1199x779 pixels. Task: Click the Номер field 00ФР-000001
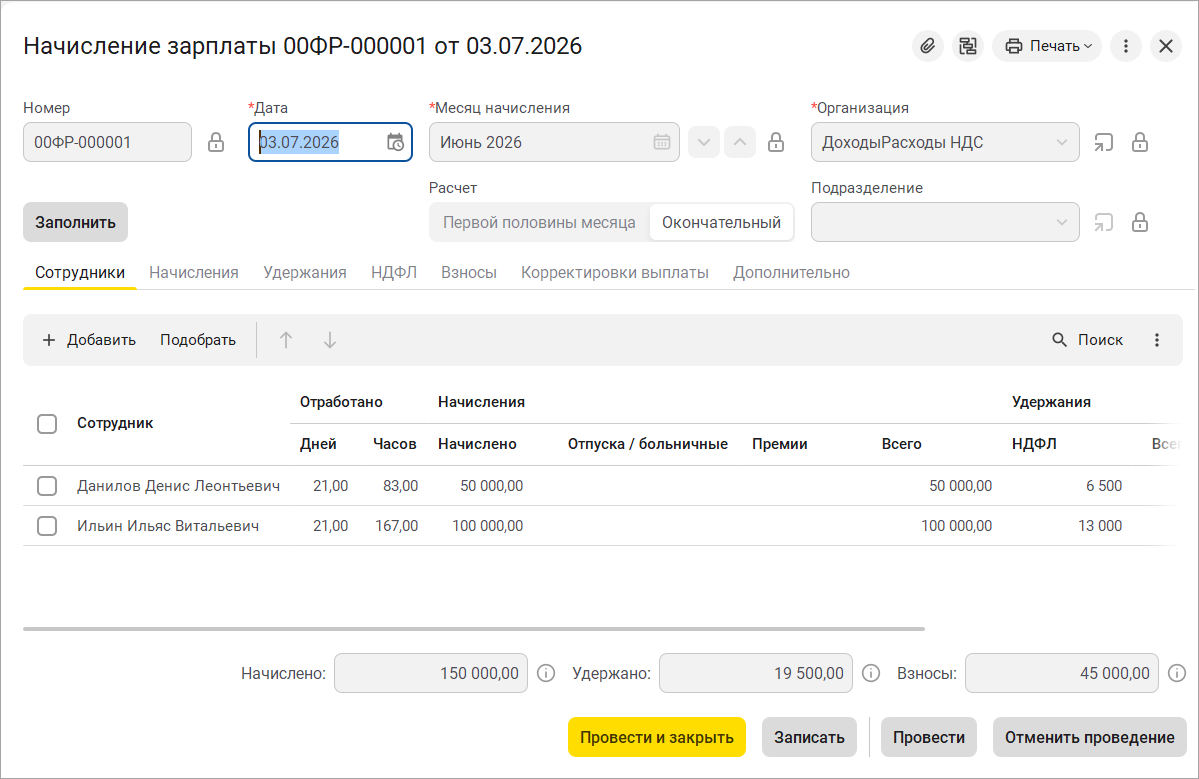pyautogui.click(x=107, y=142)
